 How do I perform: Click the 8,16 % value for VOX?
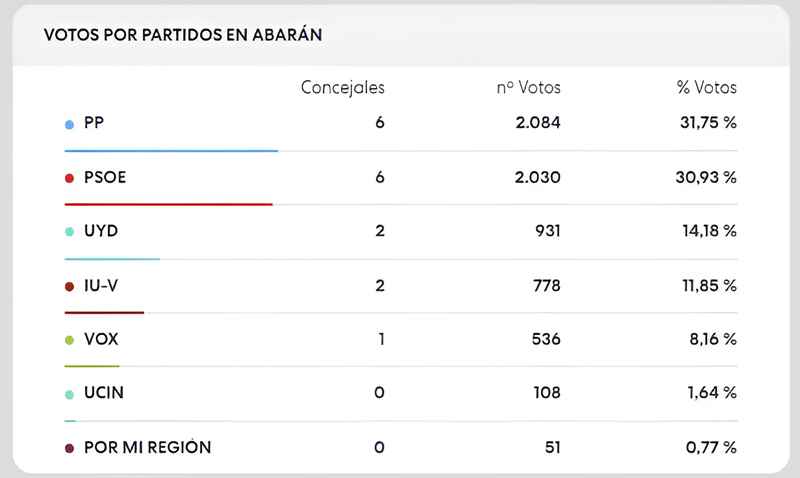pos(711,340)
